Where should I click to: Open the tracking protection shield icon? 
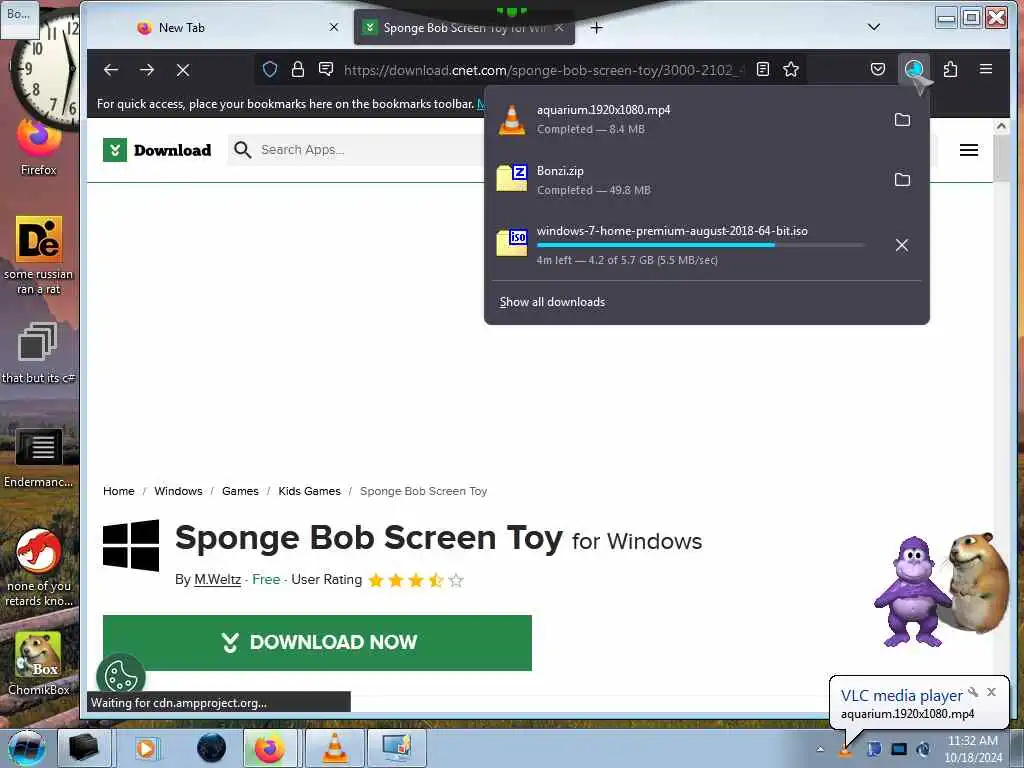(x=270, y=69)
